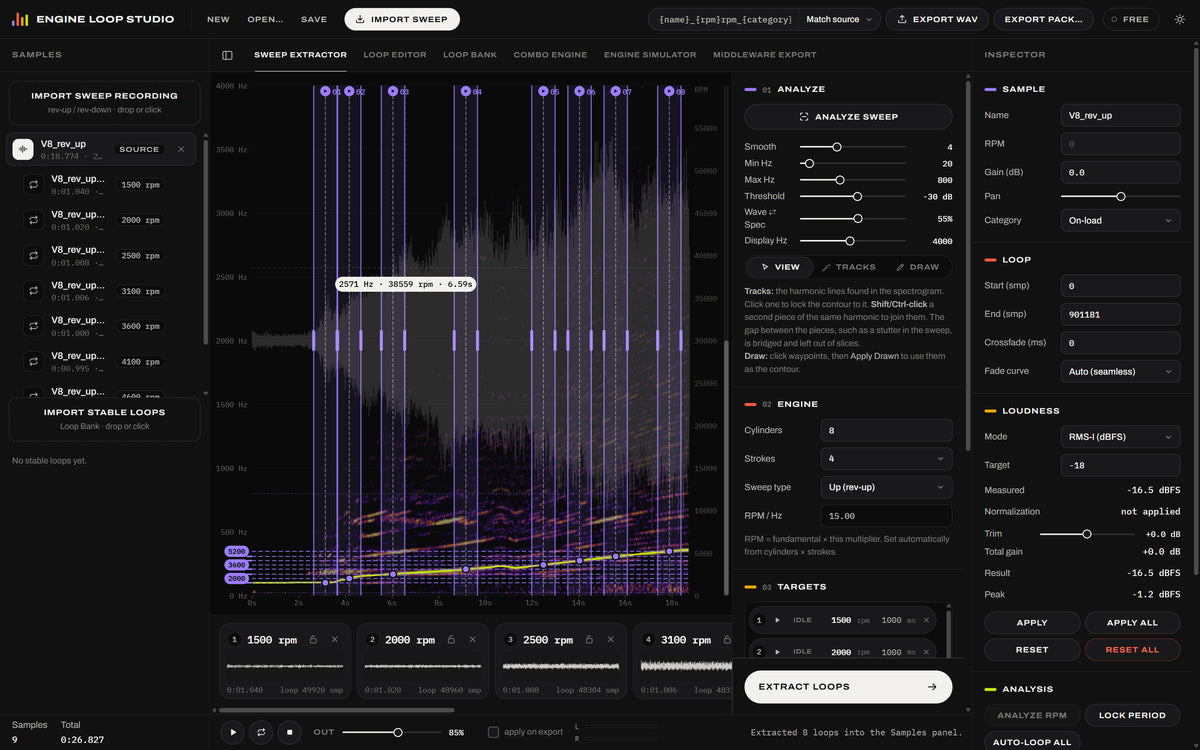This screenshot has height=750, width=1200.
Task: Open the Loudness Mode RMS-I dropdown
Action: pos(1120,436)
